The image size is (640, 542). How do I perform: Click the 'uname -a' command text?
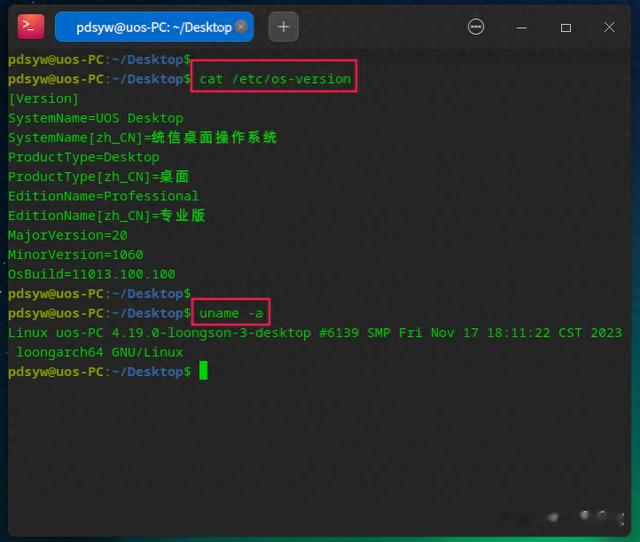[231, 313]
